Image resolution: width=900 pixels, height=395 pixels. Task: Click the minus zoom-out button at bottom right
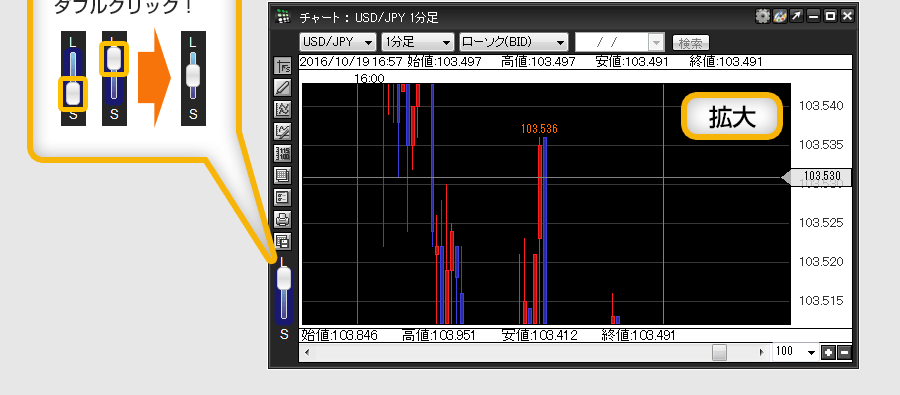[x=844, y=352]
